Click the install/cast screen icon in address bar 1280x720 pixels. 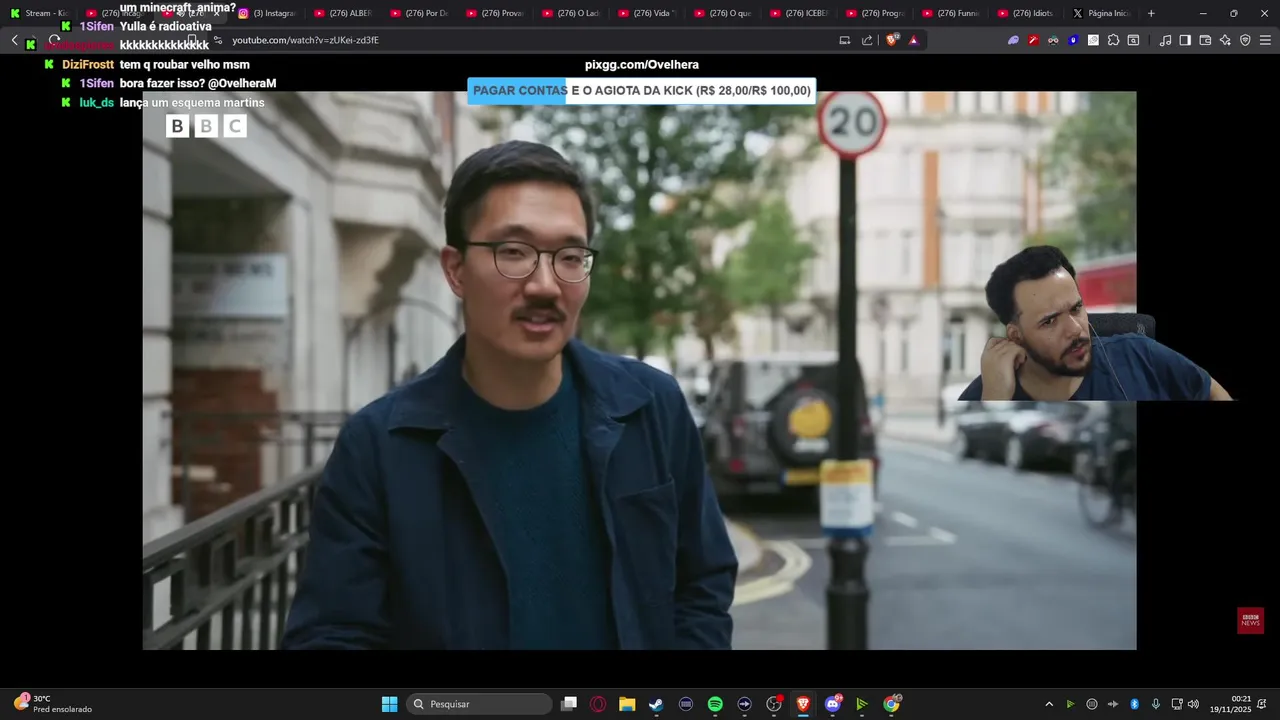coord(845,40)
